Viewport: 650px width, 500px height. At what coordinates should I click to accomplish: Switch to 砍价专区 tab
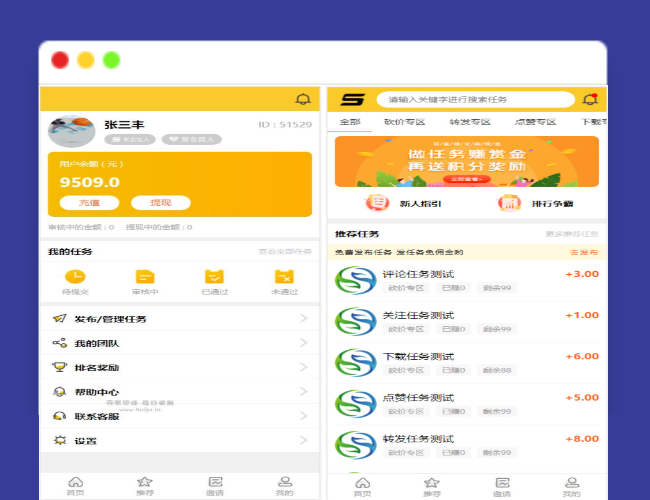[405, 122]
